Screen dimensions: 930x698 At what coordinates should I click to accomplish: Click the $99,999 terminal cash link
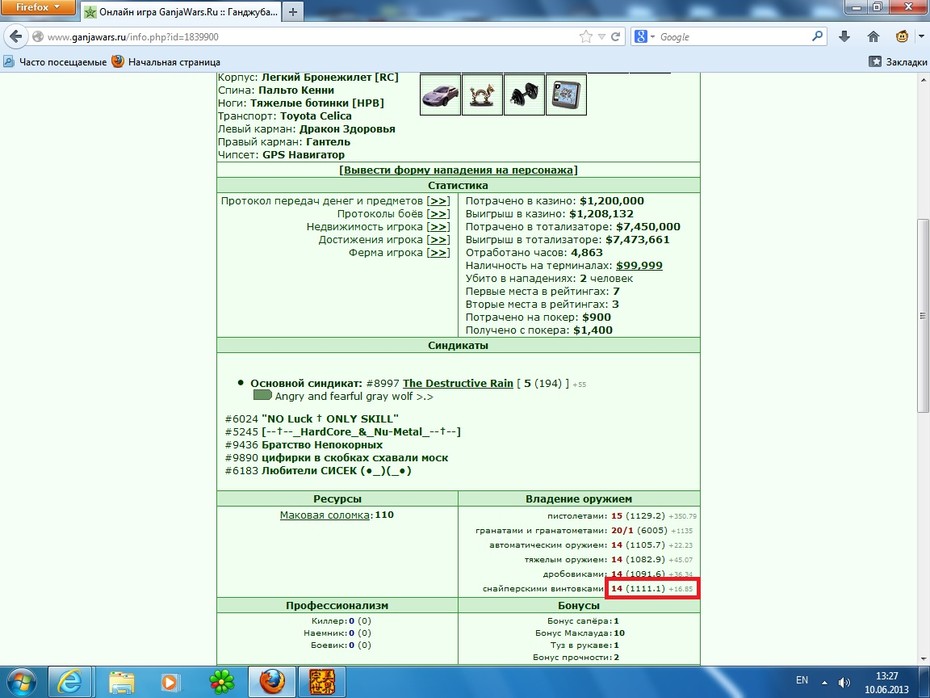coord(639,266)
